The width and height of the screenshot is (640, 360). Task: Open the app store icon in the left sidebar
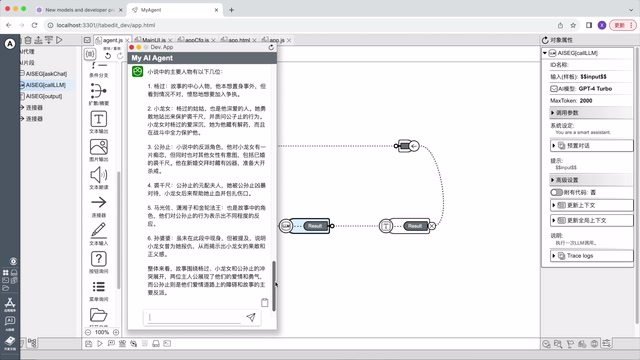click(x=10, y=304)
